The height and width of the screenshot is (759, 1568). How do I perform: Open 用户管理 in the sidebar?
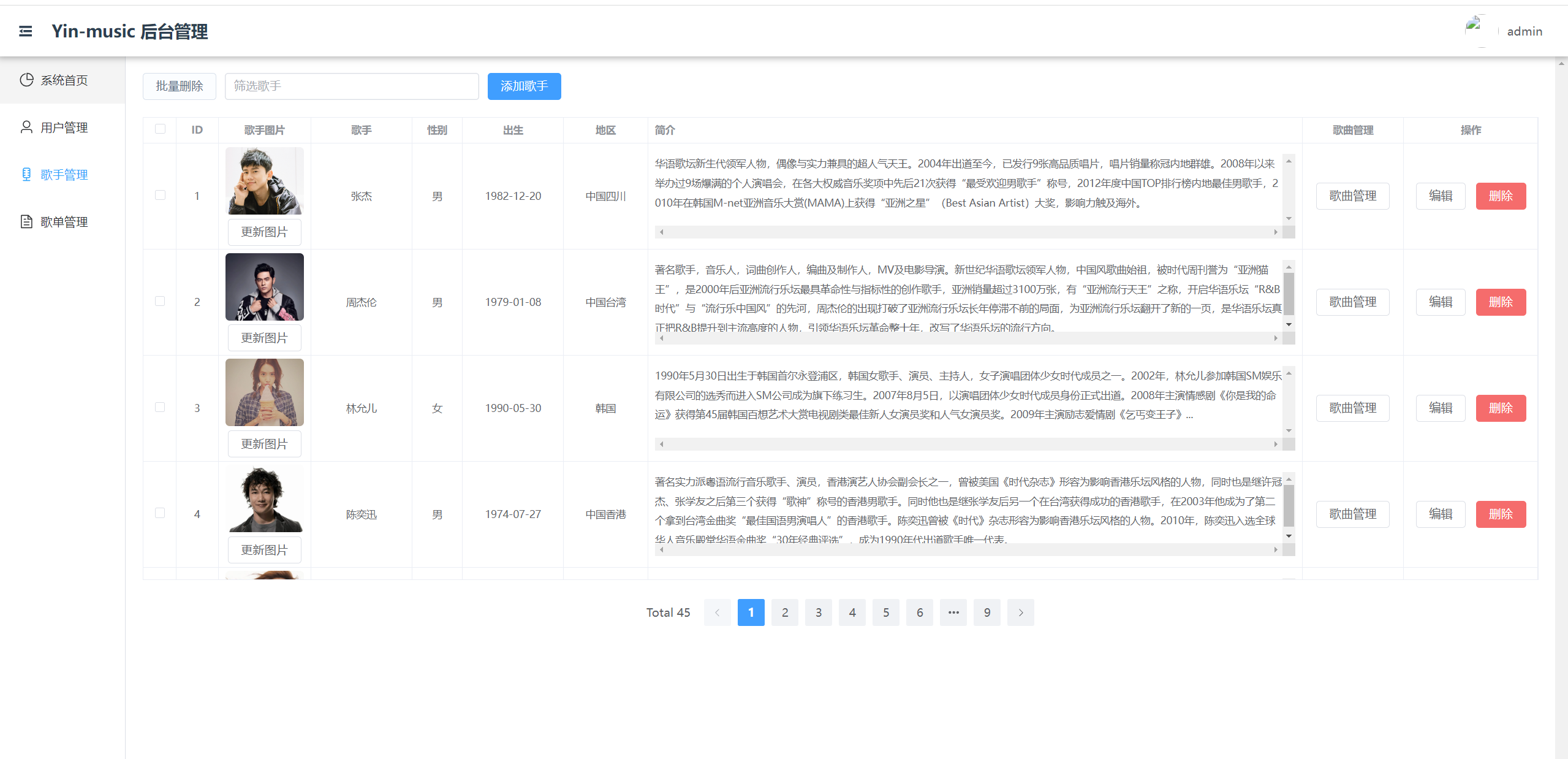(62, 128)
